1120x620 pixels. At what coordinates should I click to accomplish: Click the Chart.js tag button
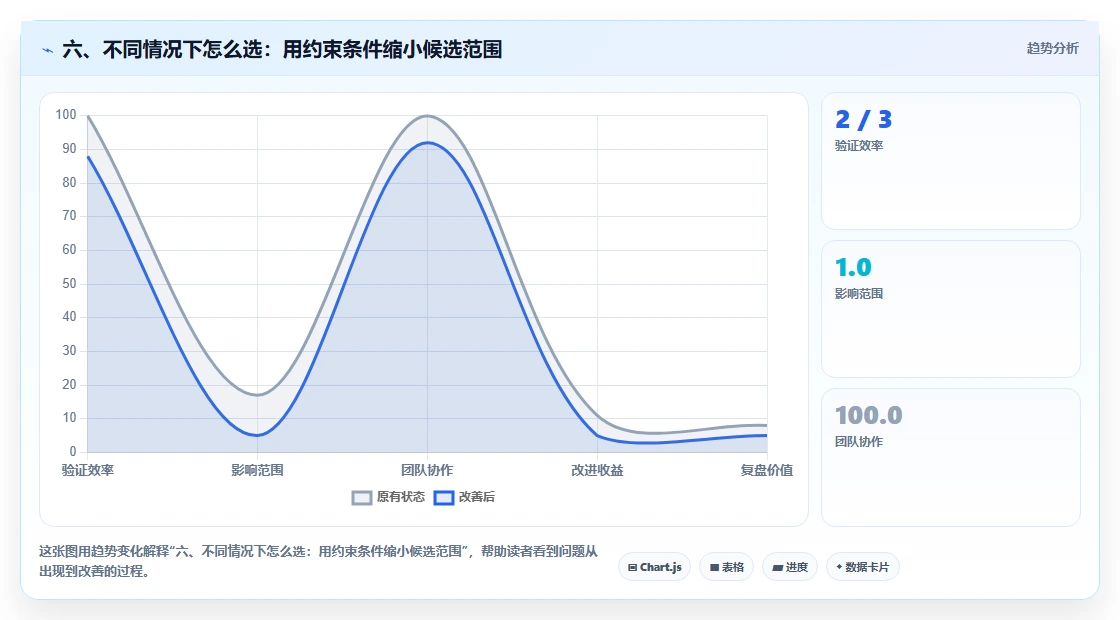(x=654, y=567)
